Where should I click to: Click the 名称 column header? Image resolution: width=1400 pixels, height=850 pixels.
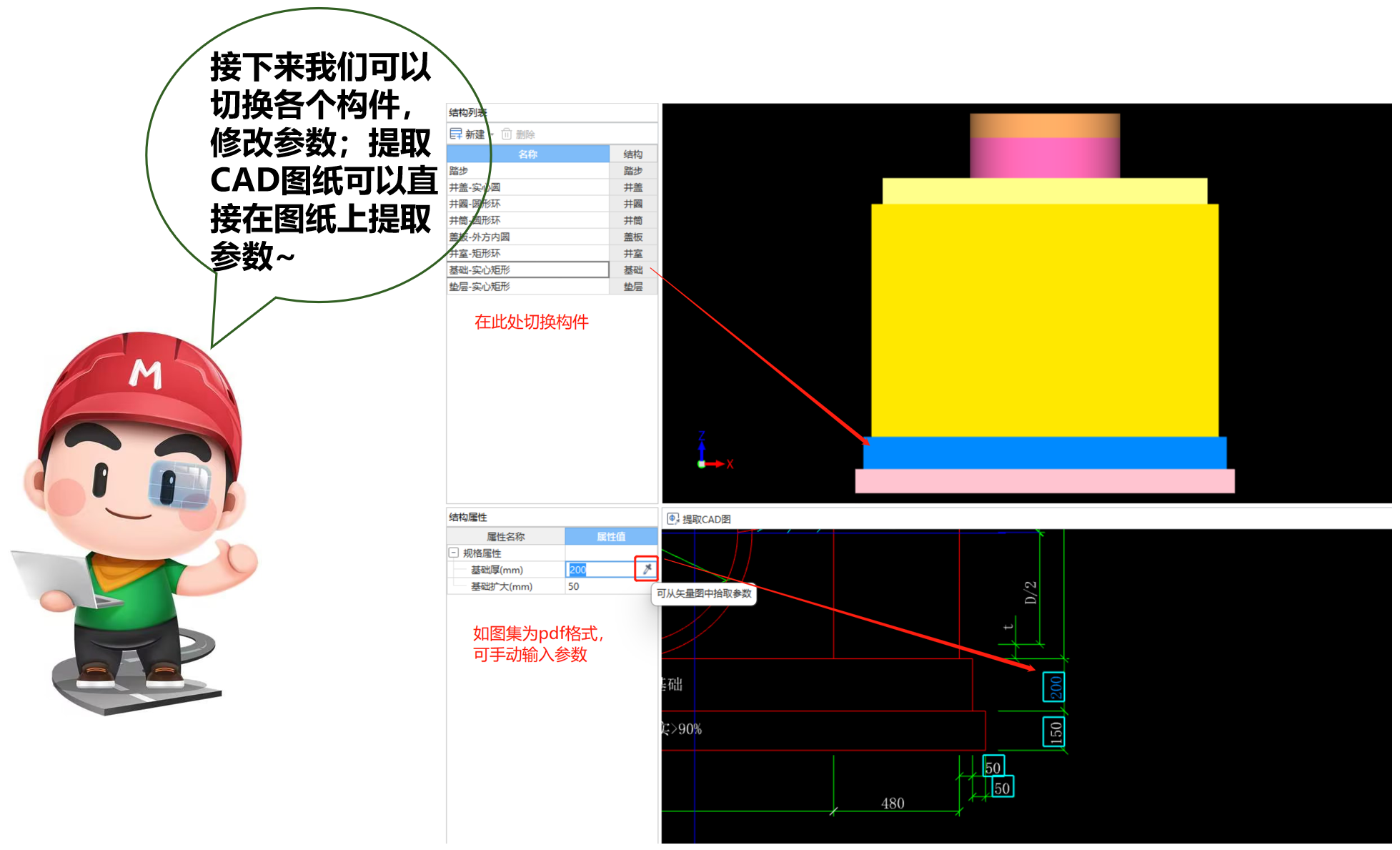[x=527, y=154]
